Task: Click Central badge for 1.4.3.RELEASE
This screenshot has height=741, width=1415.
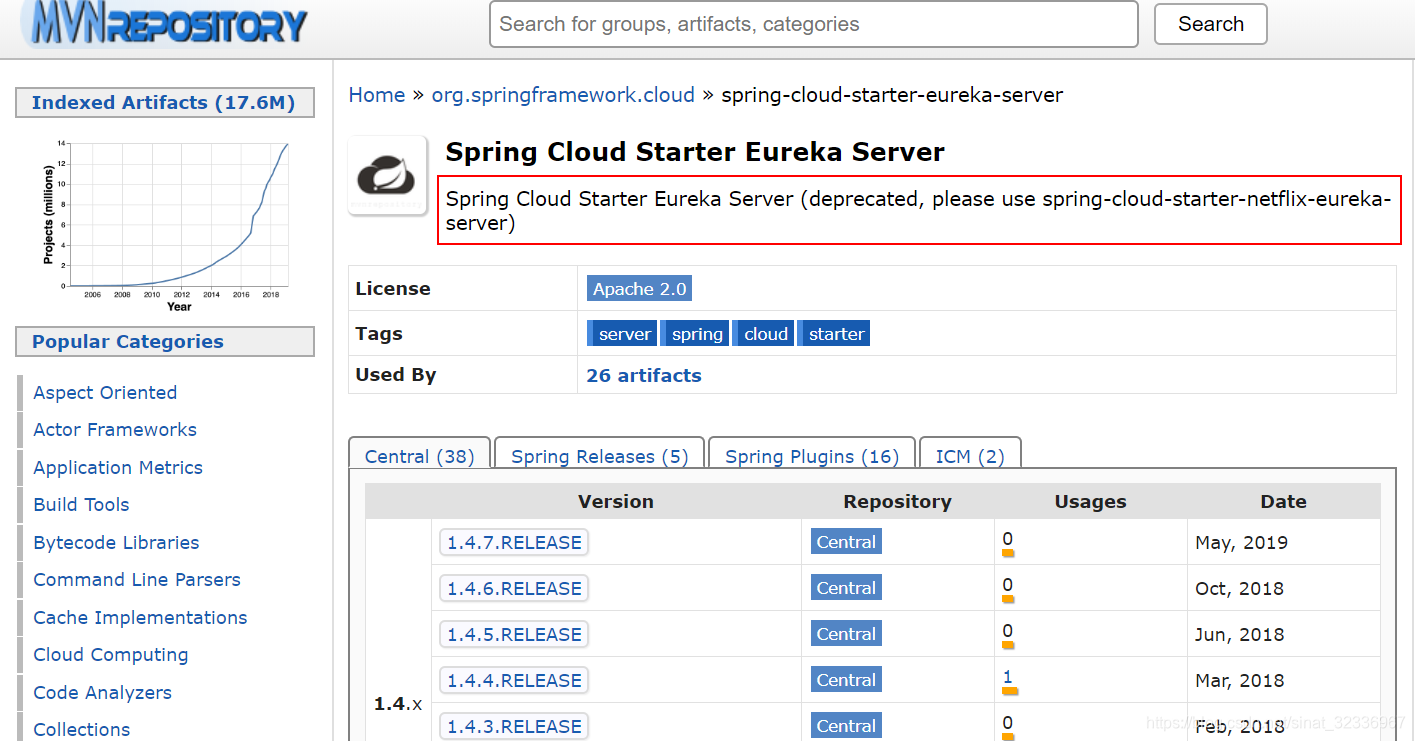Action: [x=846, y=726]
